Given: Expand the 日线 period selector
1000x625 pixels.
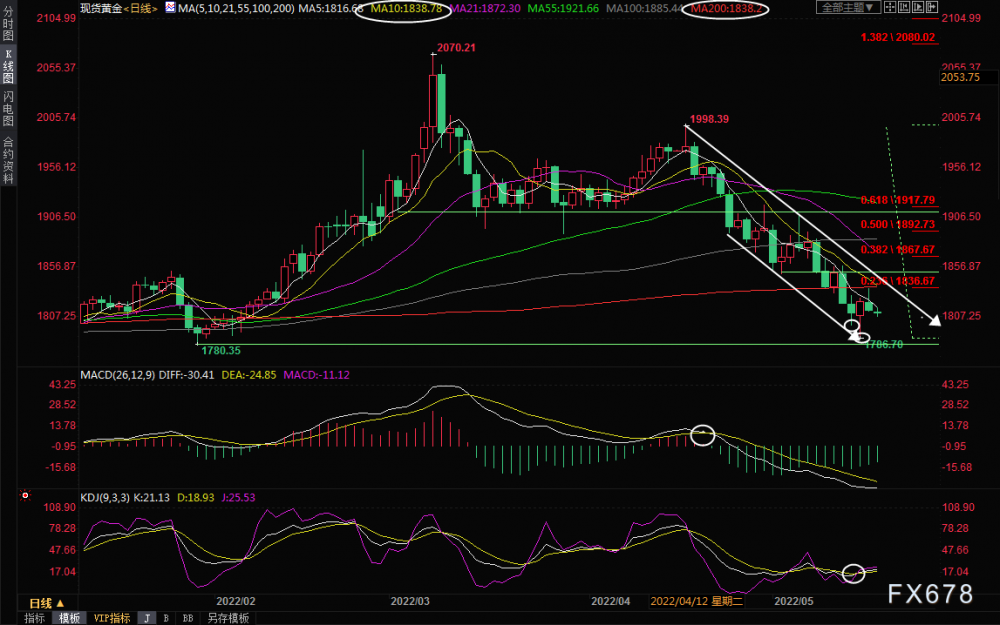Looking at the screenshot, I should tap(47, 603).
